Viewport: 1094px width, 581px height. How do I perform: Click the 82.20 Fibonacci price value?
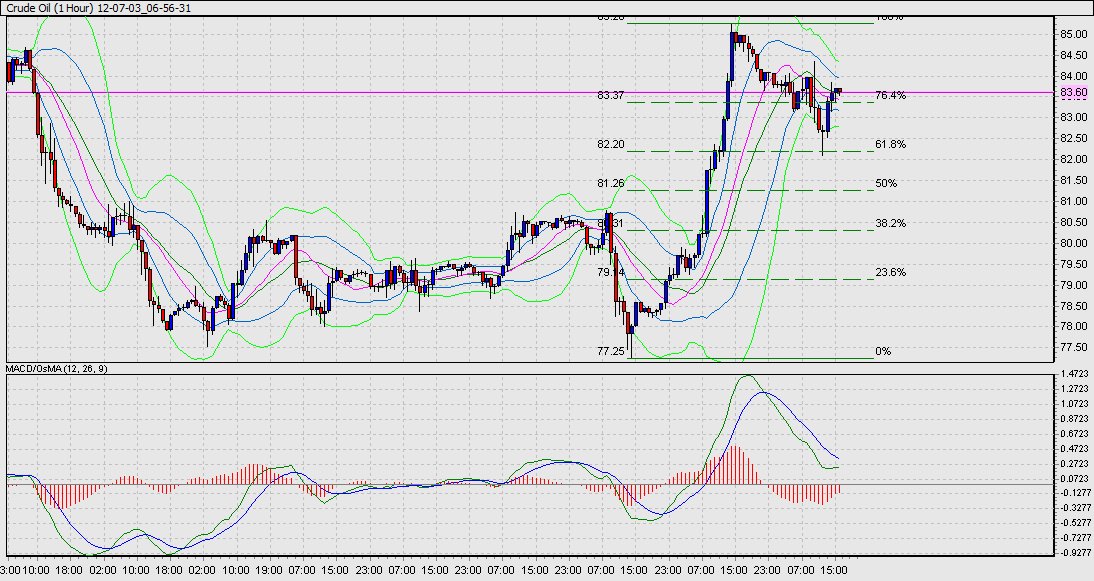coord(611,144)
